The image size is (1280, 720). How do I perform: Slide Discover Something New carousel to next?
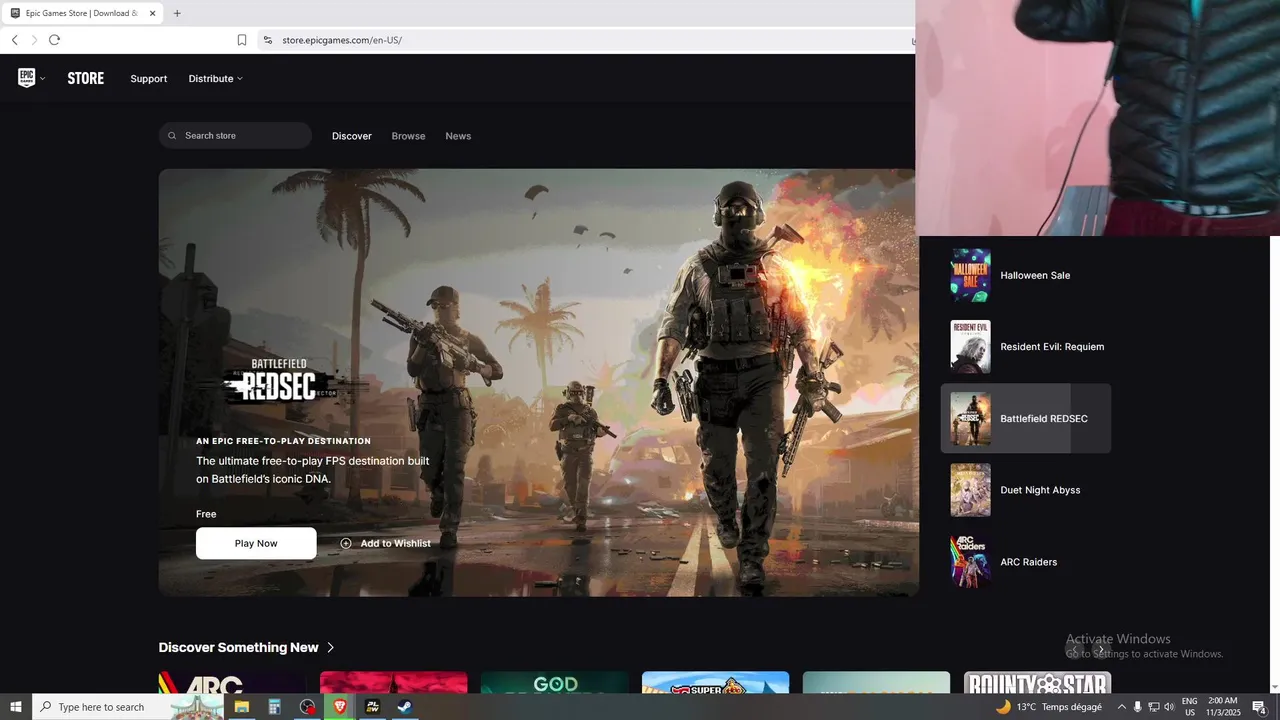[1100, 650]
